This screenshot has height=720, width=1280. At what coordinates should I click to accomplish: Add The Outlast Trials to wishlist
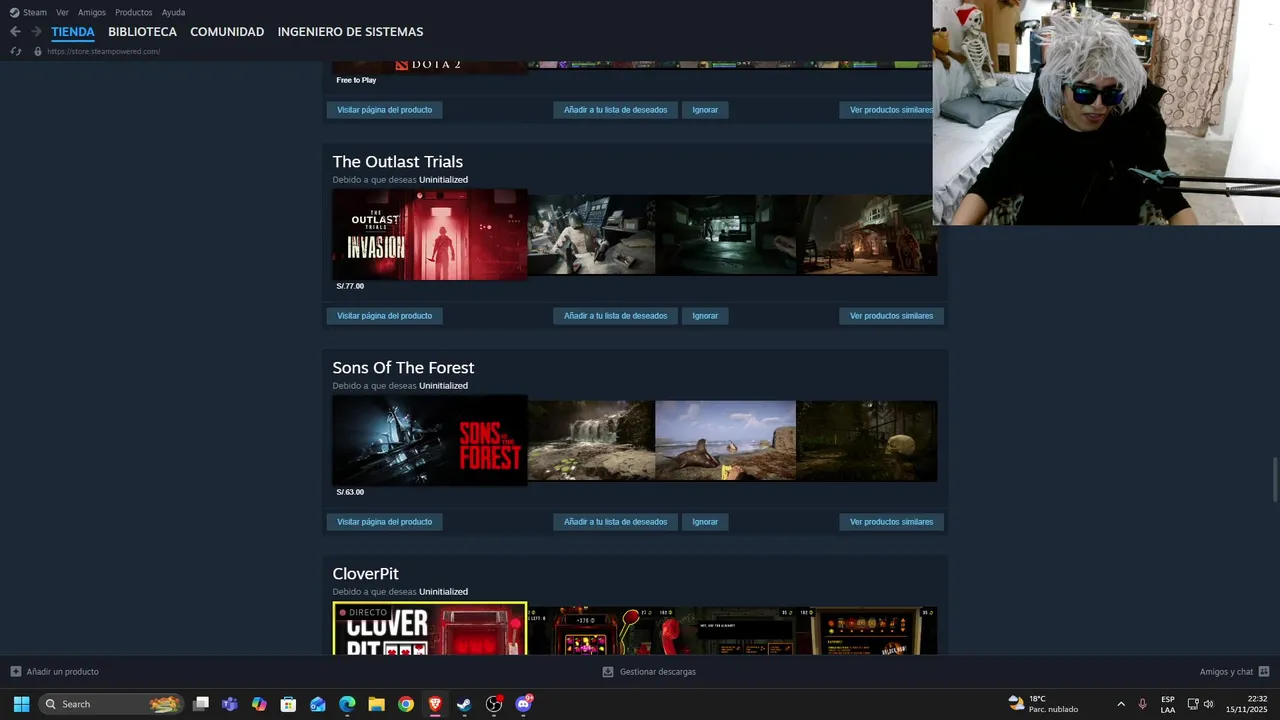[x=615, y=316]
